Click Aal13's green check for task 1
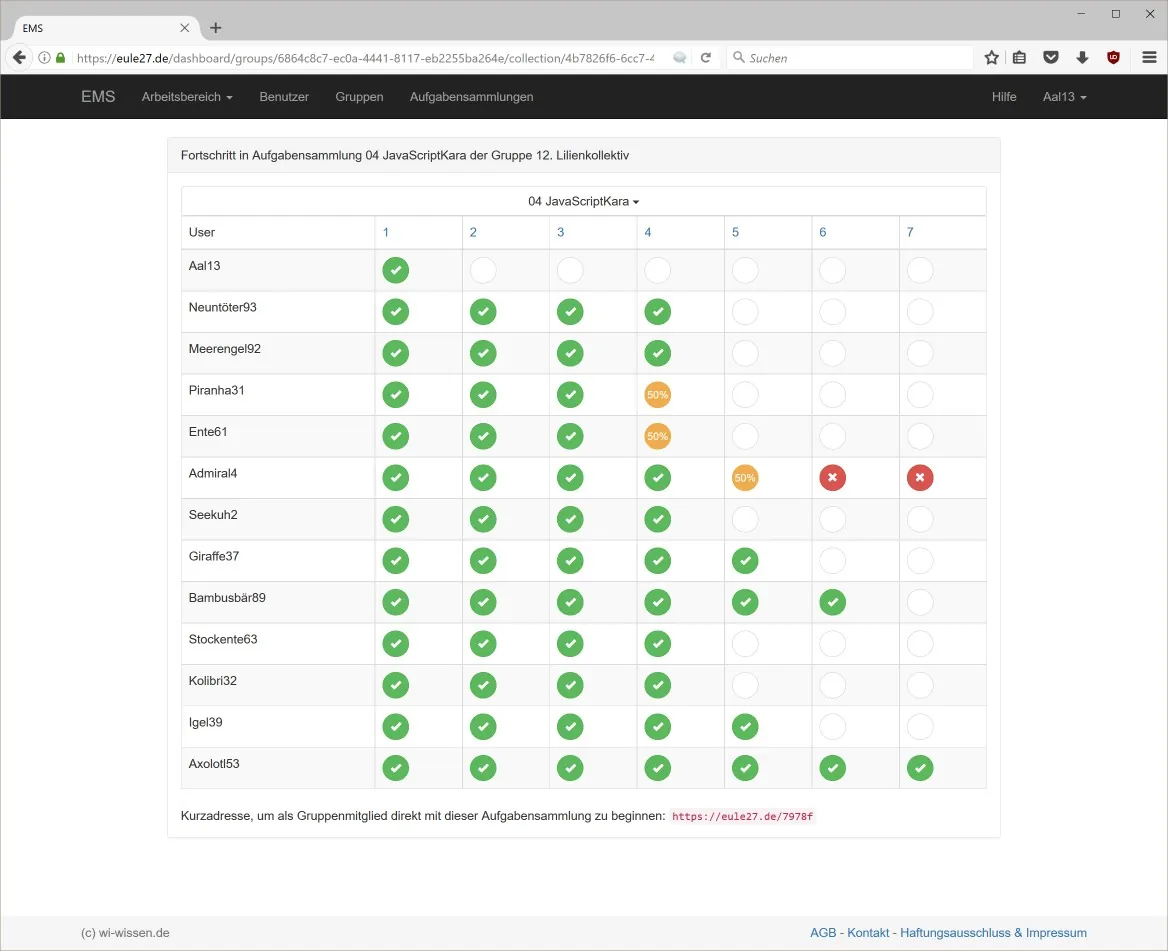 (396, 270)
